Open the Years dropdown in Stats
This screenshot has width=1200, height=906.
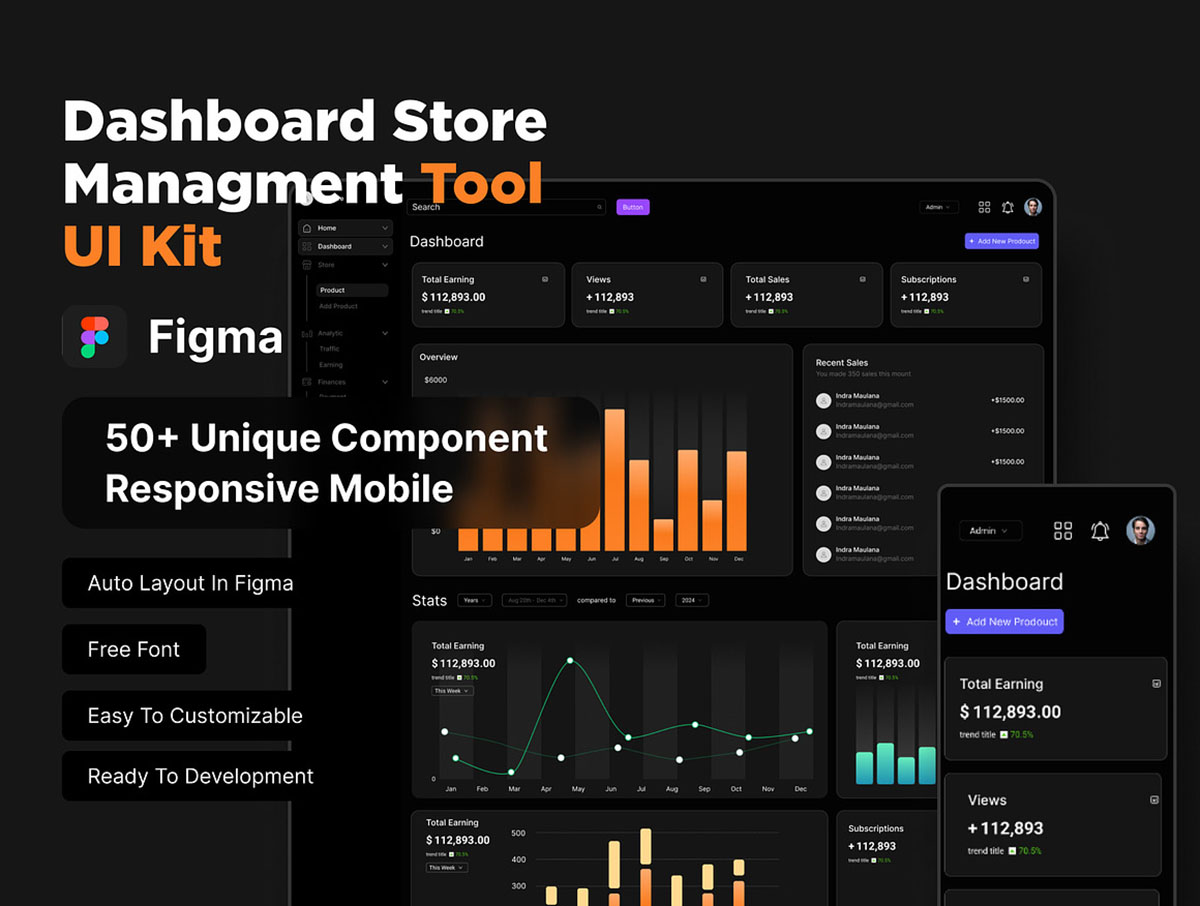pyautogui.click(x=474, y=600)
